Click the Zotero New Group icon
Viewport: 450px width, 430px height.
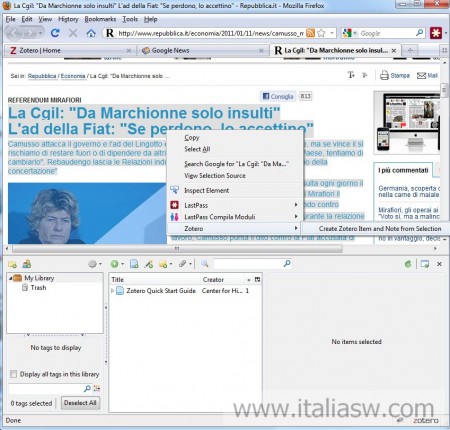click(27, 264)
